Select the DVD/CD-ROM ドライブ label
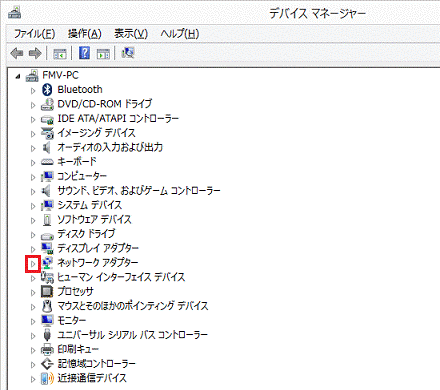This screenshot has width=440, height=390. [x=105, y=104]
